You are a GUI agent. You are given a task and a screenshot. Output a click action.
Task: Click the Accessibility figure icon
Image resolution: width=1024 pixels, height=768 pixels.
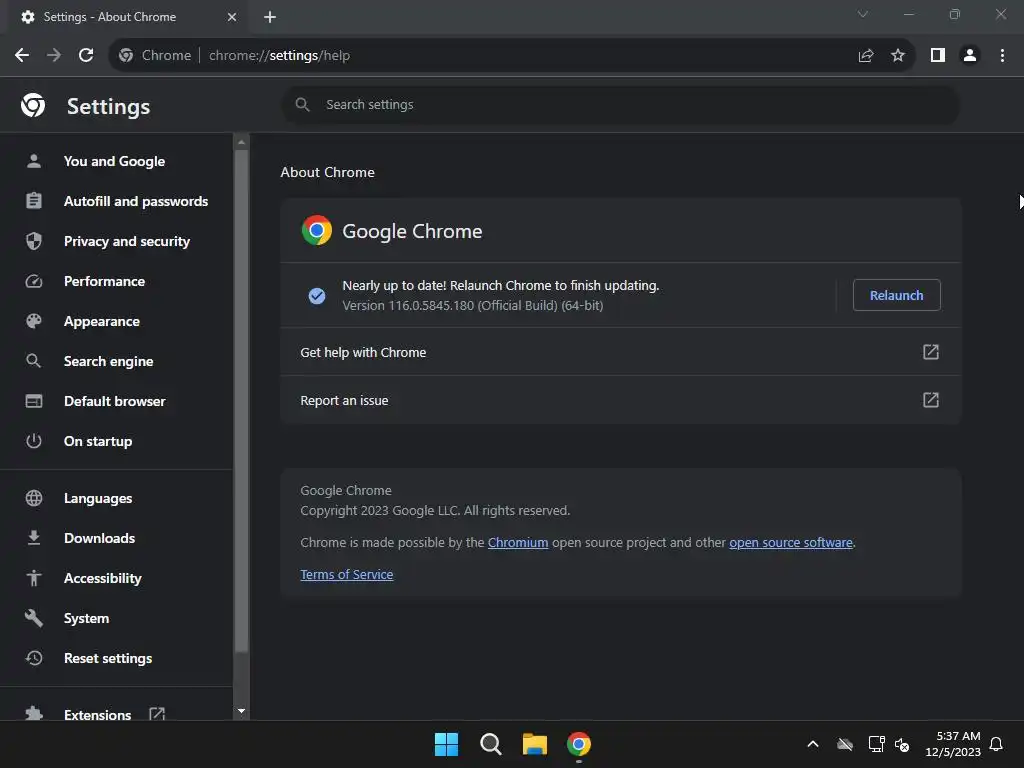pos(34,578)
